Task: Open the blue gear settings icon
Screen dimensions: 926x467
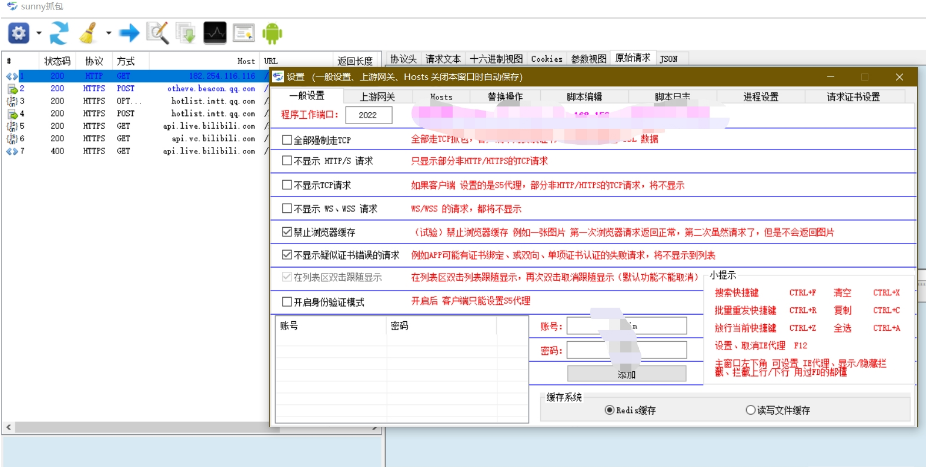Action: click(18, 33)
